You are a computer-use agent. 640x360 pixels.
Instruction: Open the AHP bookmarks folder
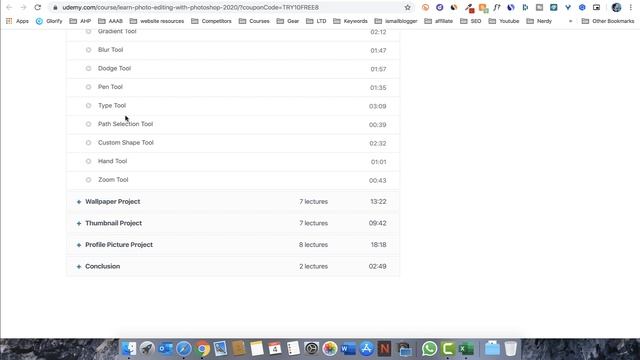point(80,21)
